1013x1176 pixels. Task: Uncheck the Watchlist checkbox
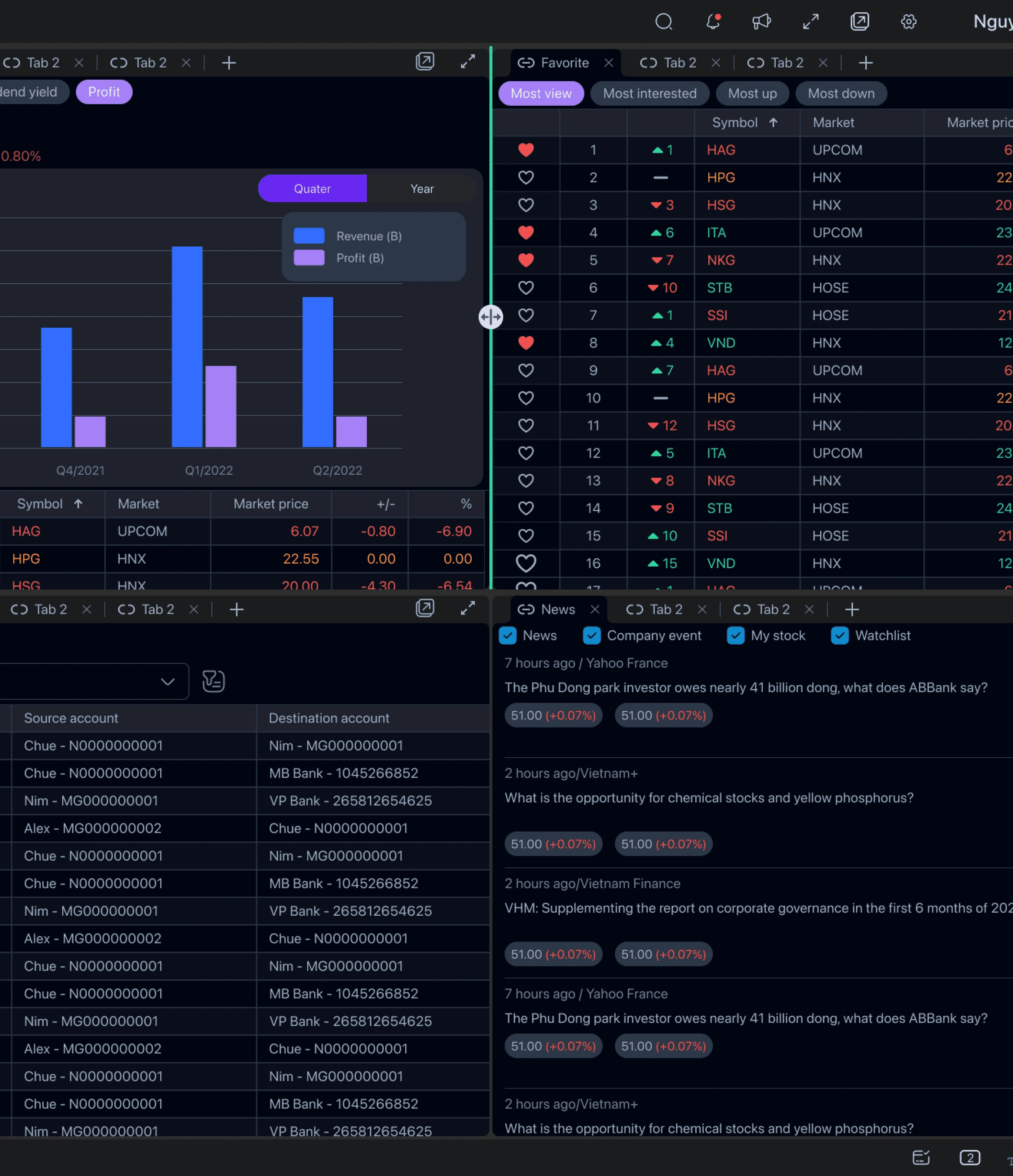tap(839, 636)
